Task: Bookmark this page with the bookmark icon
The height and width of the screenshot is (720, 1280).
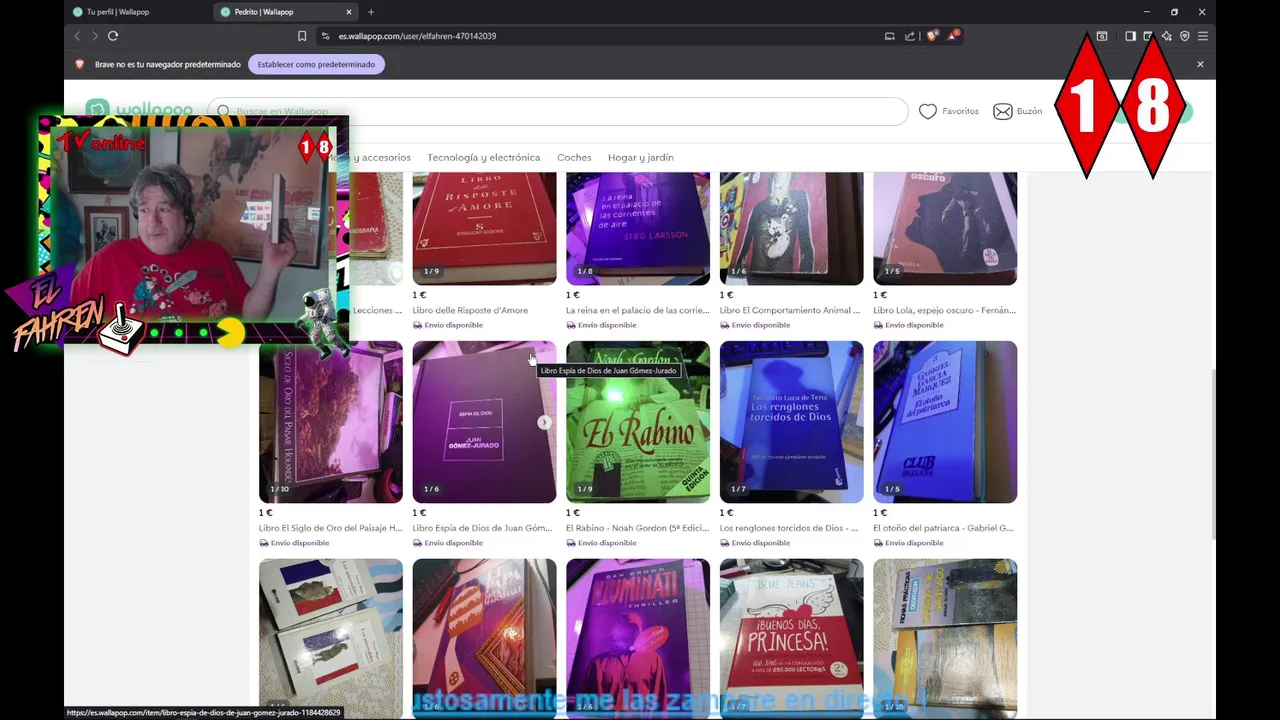Action: coord(302,36)
